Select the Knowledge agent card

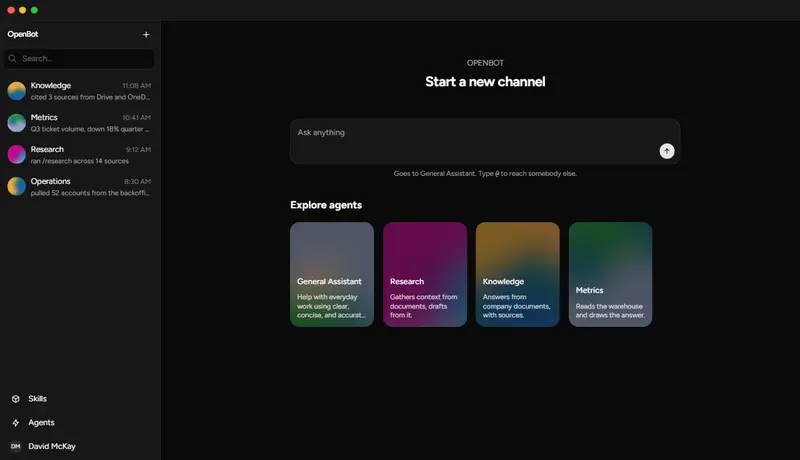click(517, 274)
